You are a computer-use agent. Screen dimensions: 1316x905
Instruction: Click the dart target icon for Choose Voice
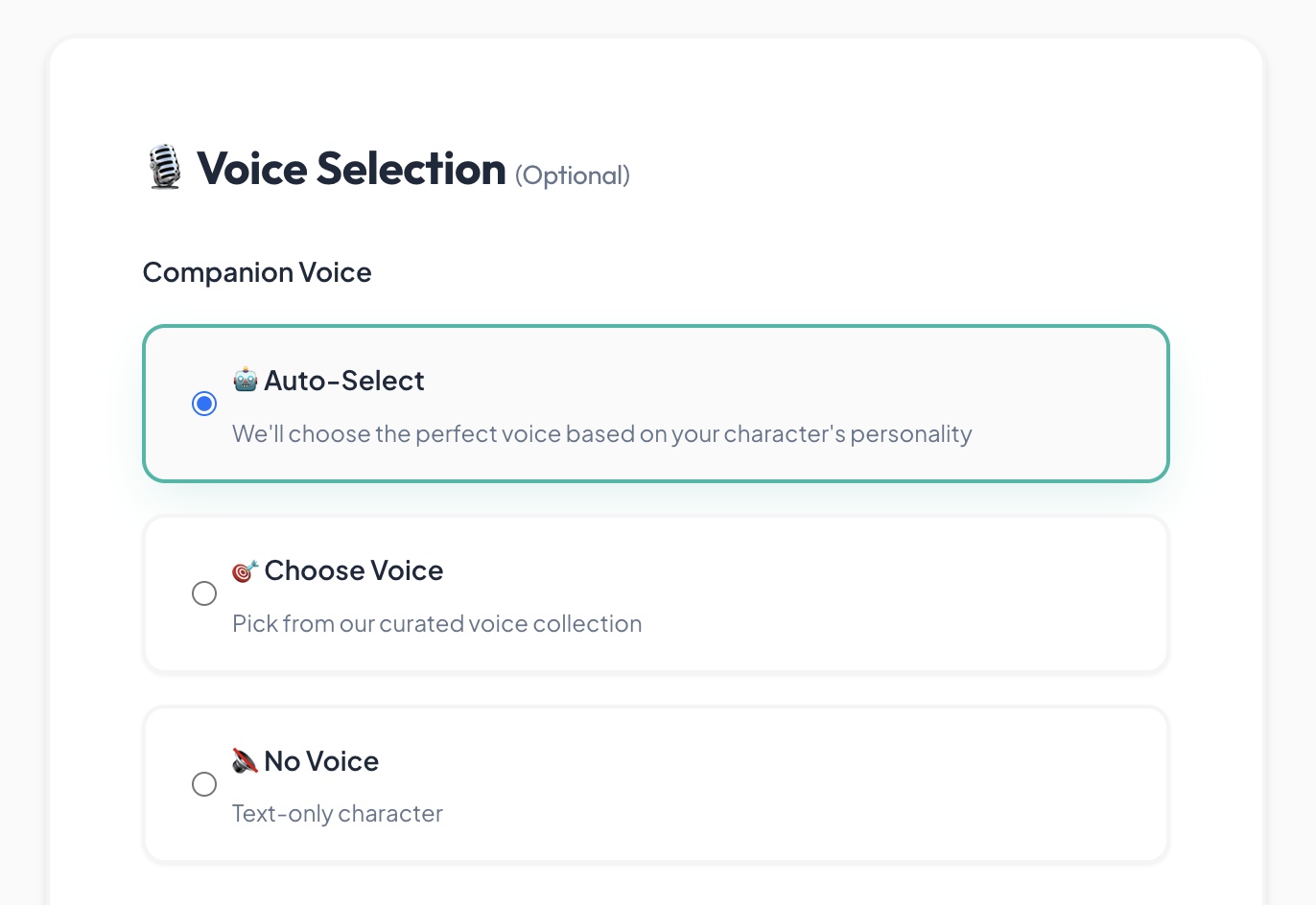click(x=246, y=570)
